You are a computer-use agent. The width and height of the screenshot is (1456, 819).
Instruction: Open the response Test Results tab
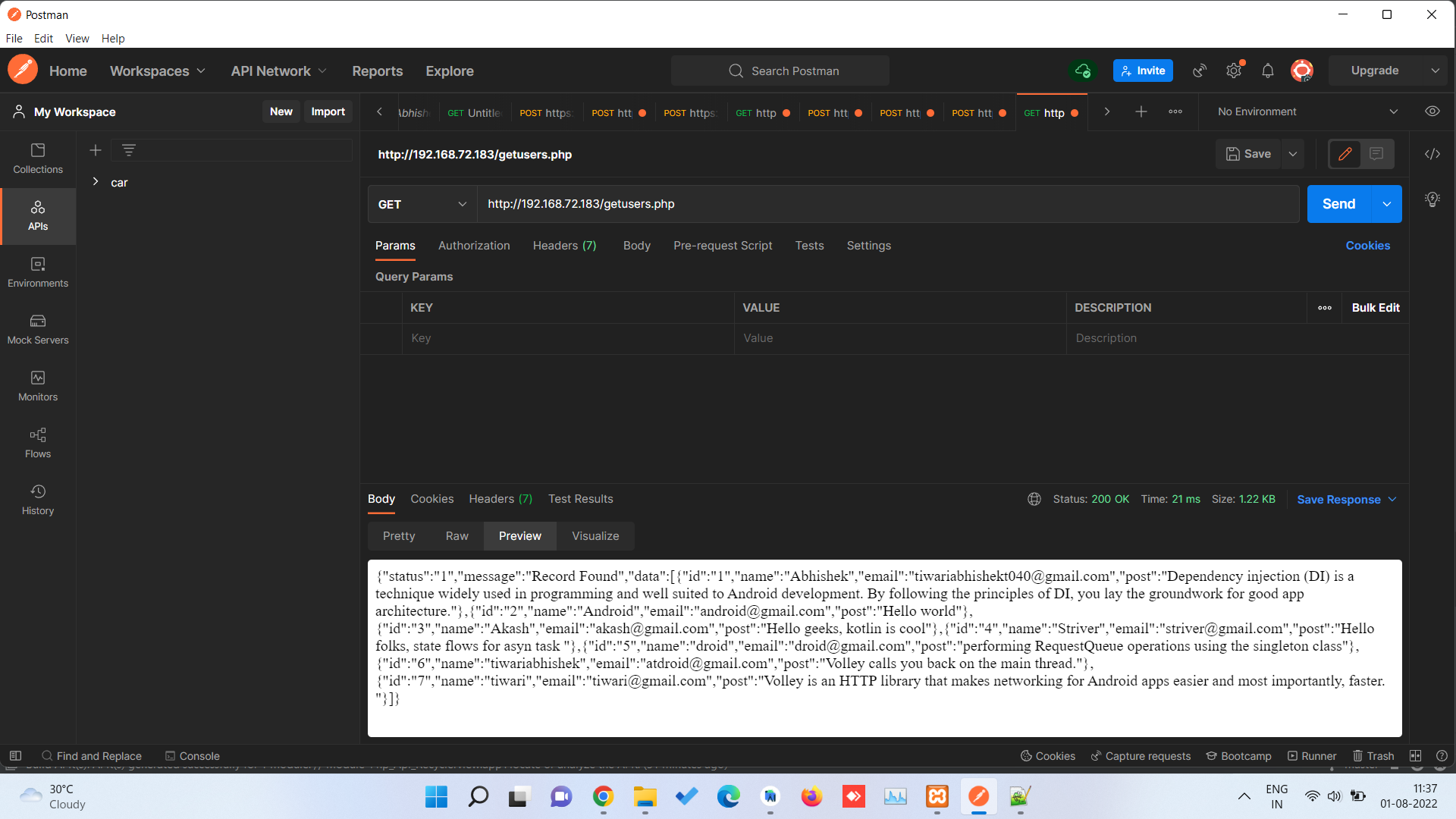pyautogui.click(x=581, y=499)
